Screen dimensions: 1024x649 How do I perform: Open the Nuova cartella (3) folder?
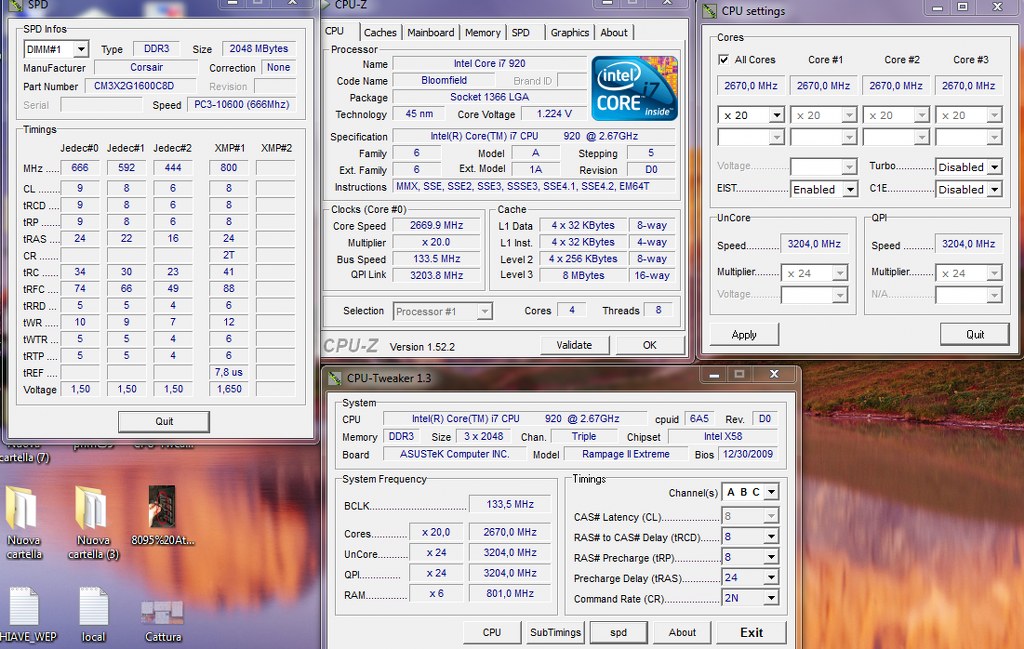[93, 522]
